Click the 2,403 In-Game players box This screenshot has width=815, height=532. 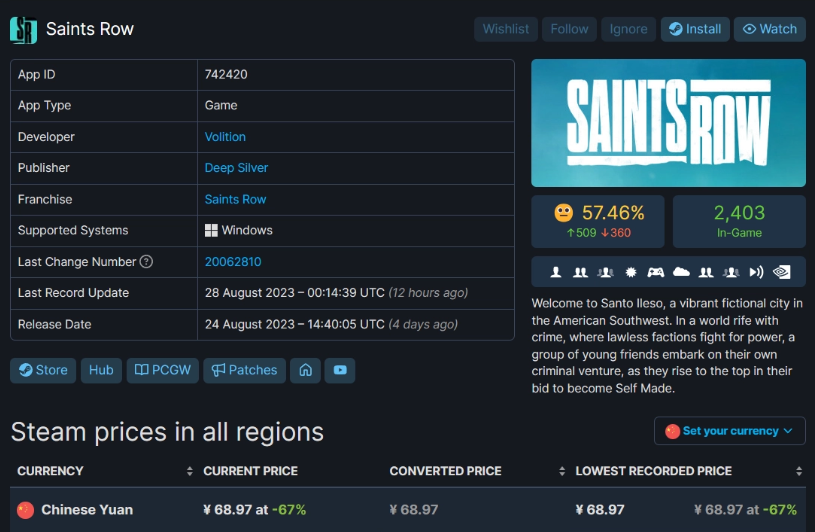pyautogui.click(x=739, y=221)
